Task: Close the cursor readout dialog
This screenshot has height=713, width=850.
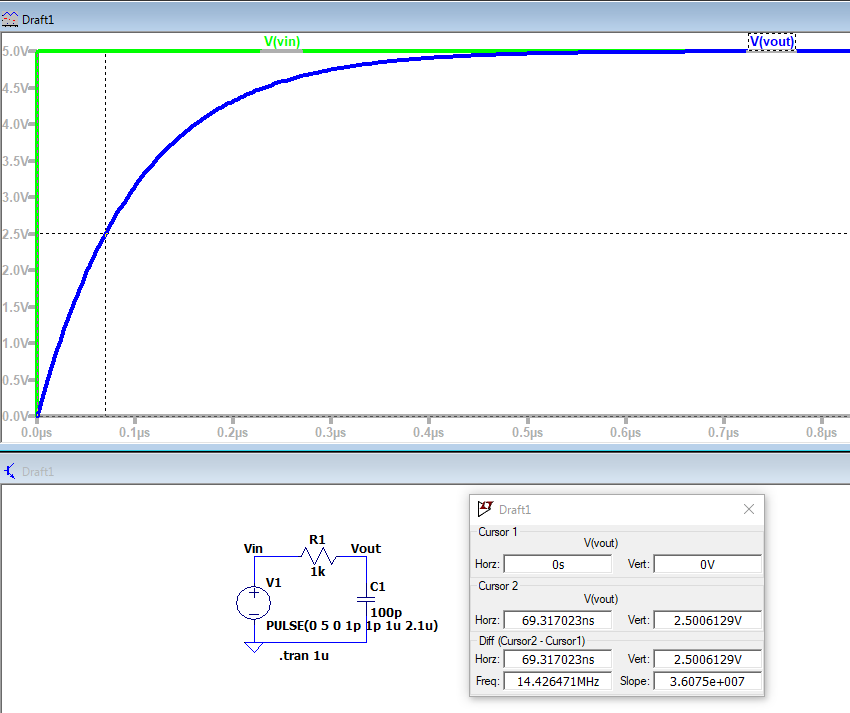Action: [x=748, y=509]
